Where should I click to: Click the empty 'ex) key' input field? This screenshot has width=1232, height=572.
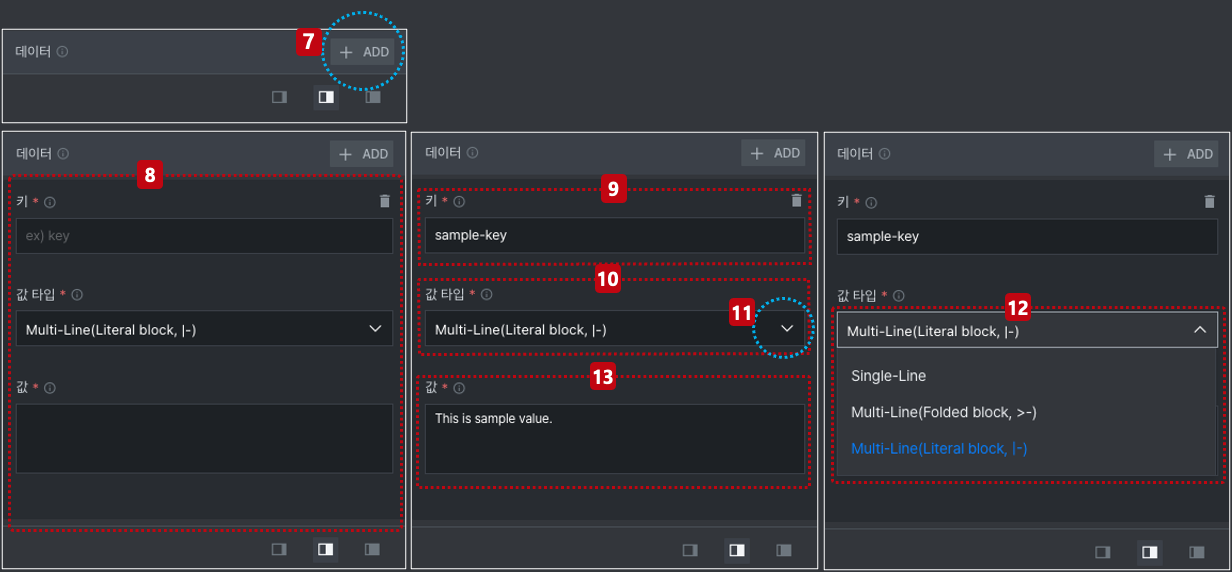coord(204,236)
